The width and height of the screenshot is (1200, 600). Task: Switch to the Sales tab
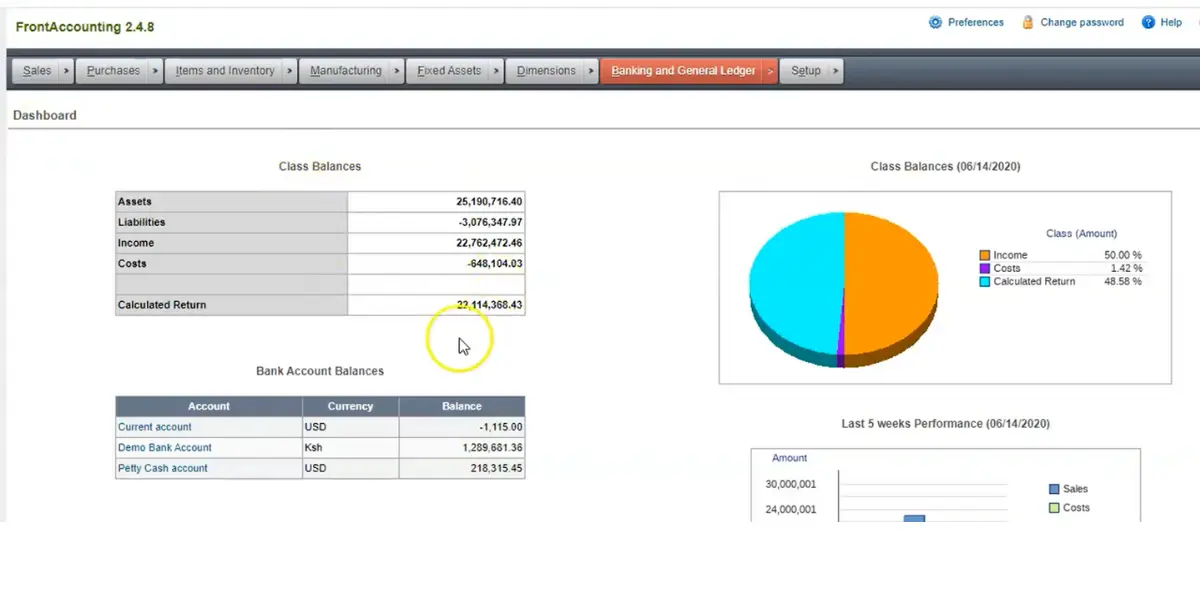[37, 71]
